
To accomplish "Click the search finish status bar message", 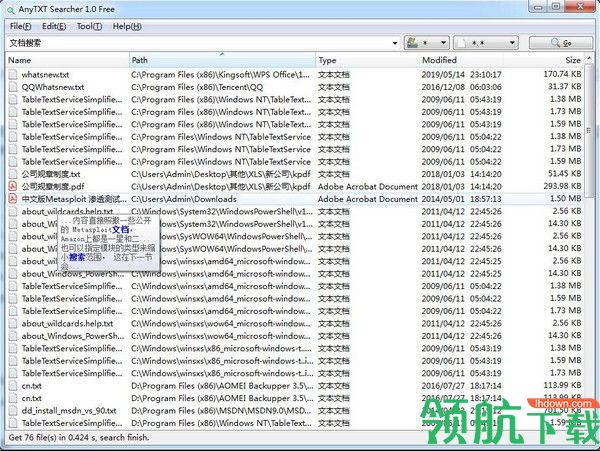I will [x=79, y=437].
